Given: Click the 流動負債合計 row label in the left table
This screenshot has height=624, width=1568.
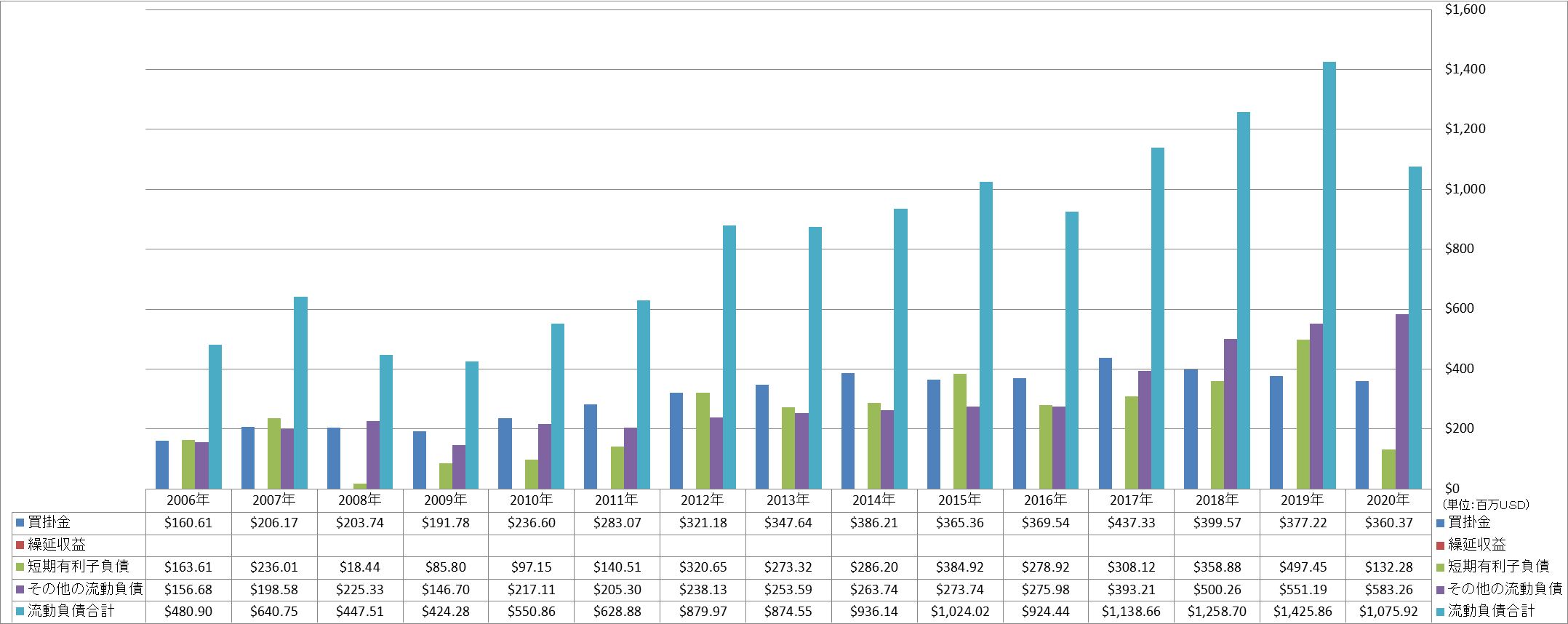Looking at the screenshot, I should (71, 612).
